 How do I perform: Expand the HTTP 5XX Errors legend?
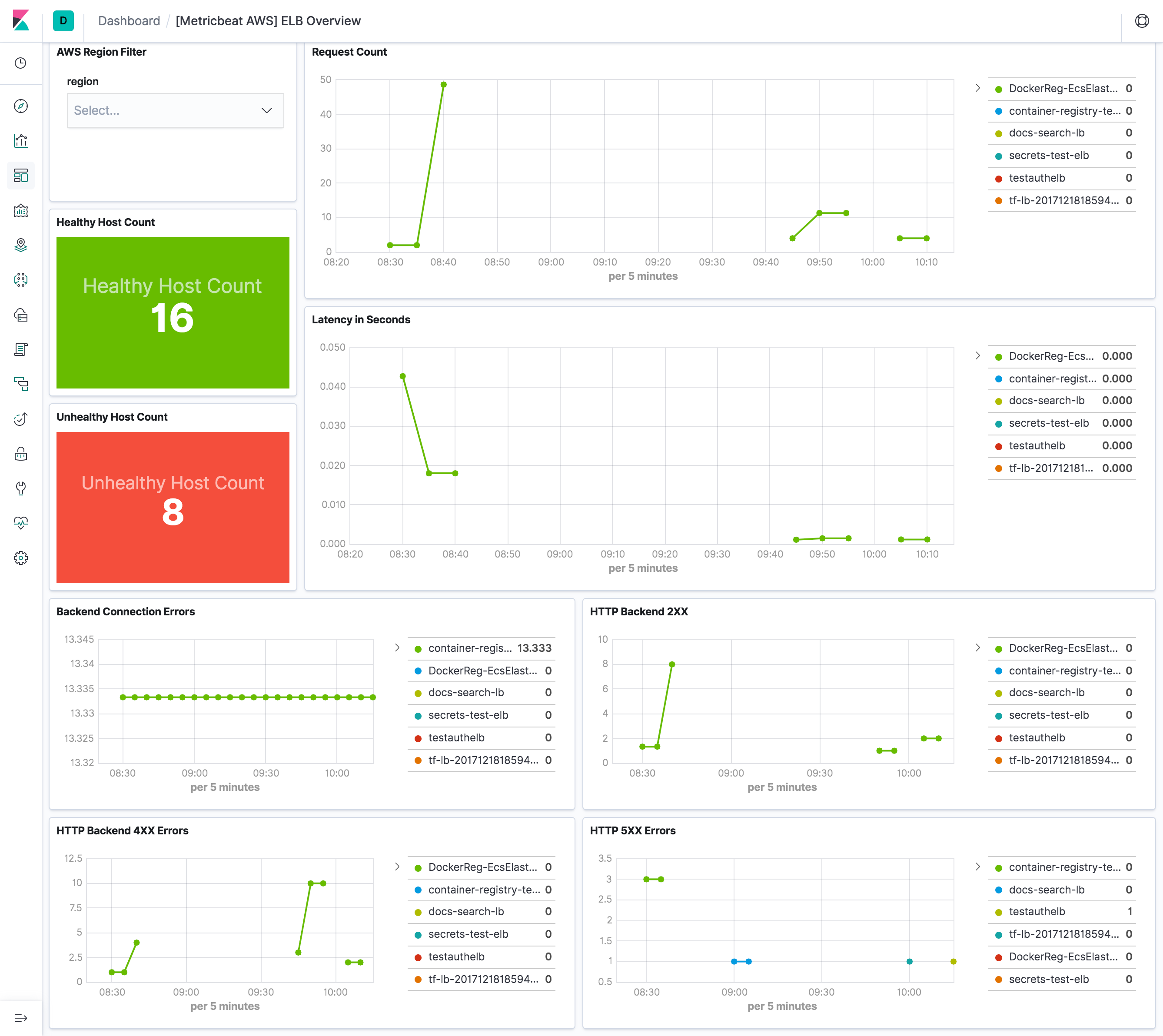[978, 867]
